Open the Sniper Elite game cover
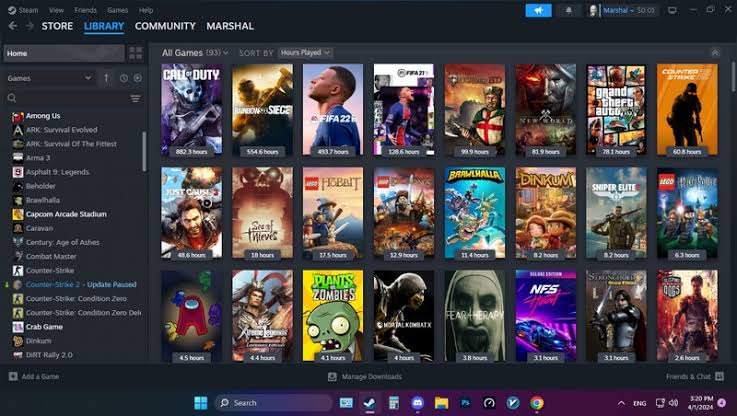The width and height of the screenshot is (737, 416). click(616, 212)
